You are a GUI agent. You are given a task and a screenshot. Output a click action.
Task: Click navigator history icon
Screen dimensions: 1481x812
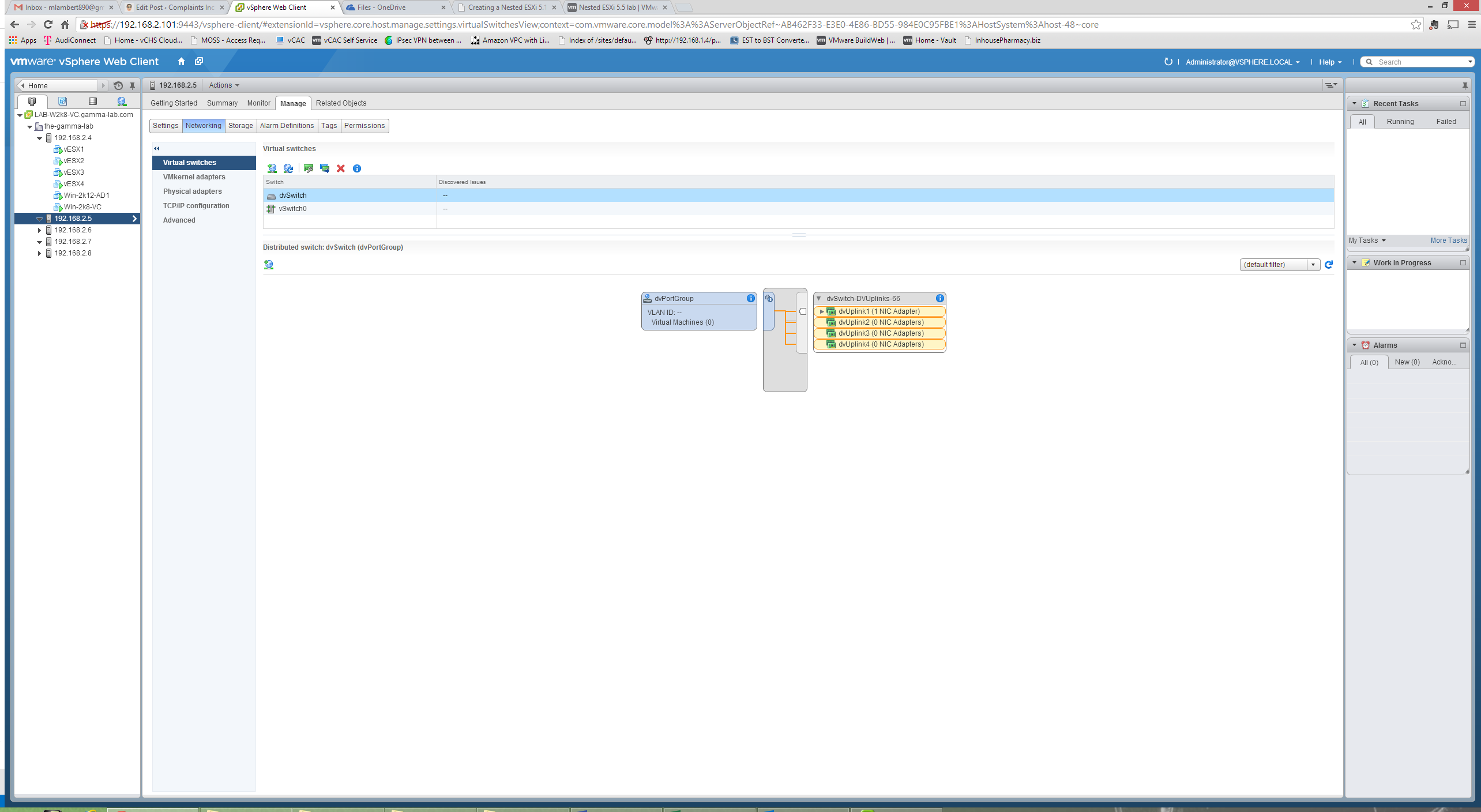118,85
